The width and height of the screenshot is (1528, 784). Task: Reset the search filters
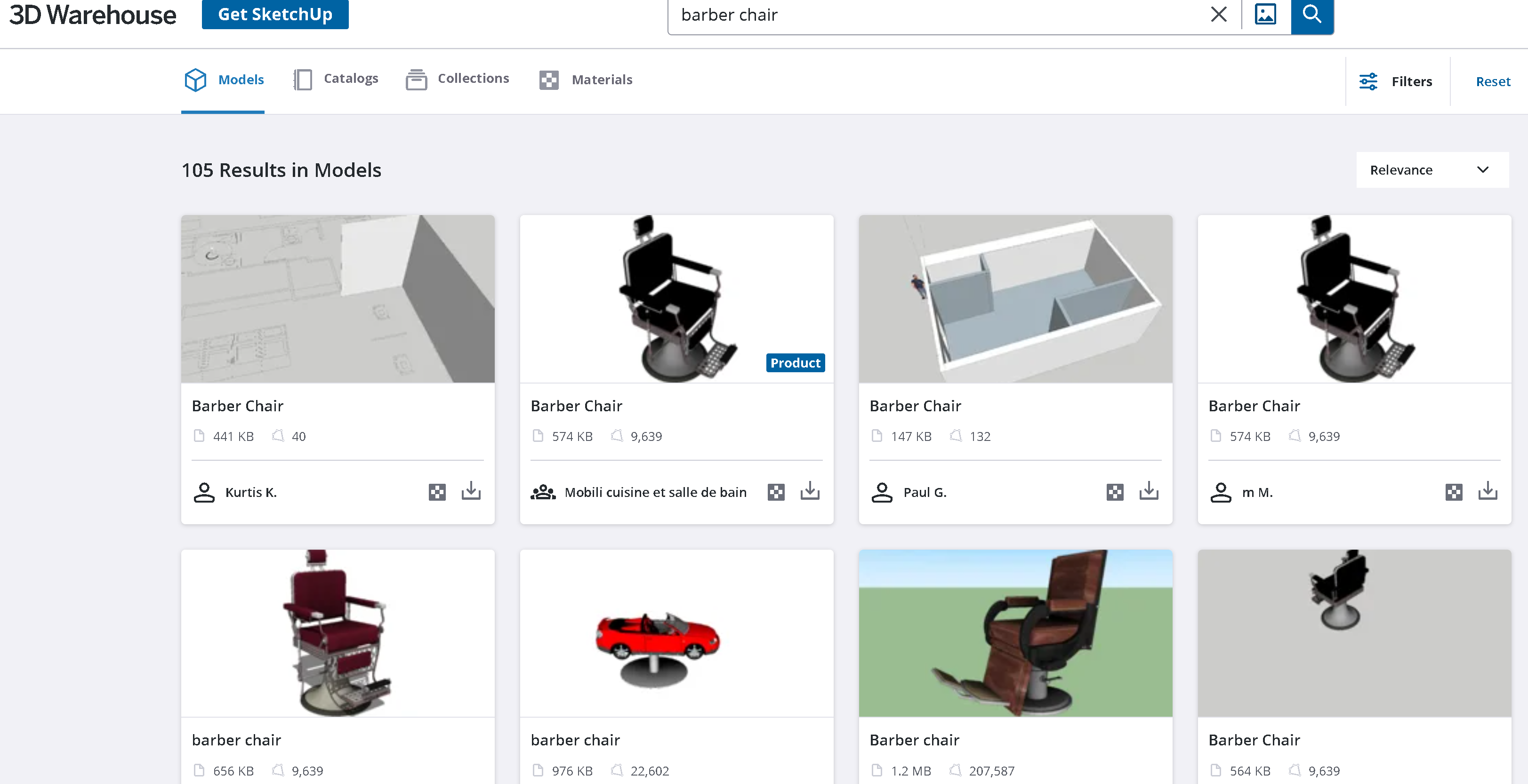click(x=1492, y=81)
